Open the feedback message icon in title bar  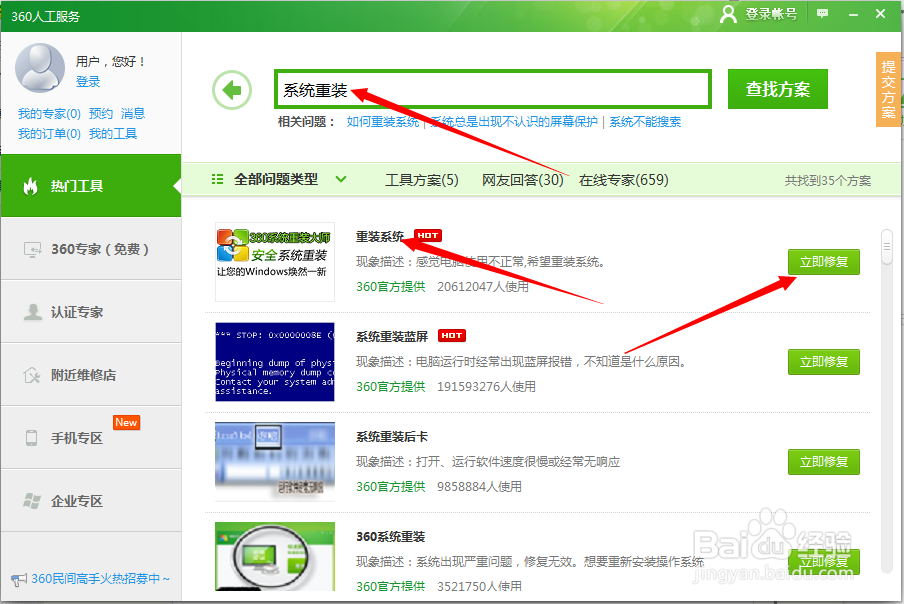tap(823, 13)
